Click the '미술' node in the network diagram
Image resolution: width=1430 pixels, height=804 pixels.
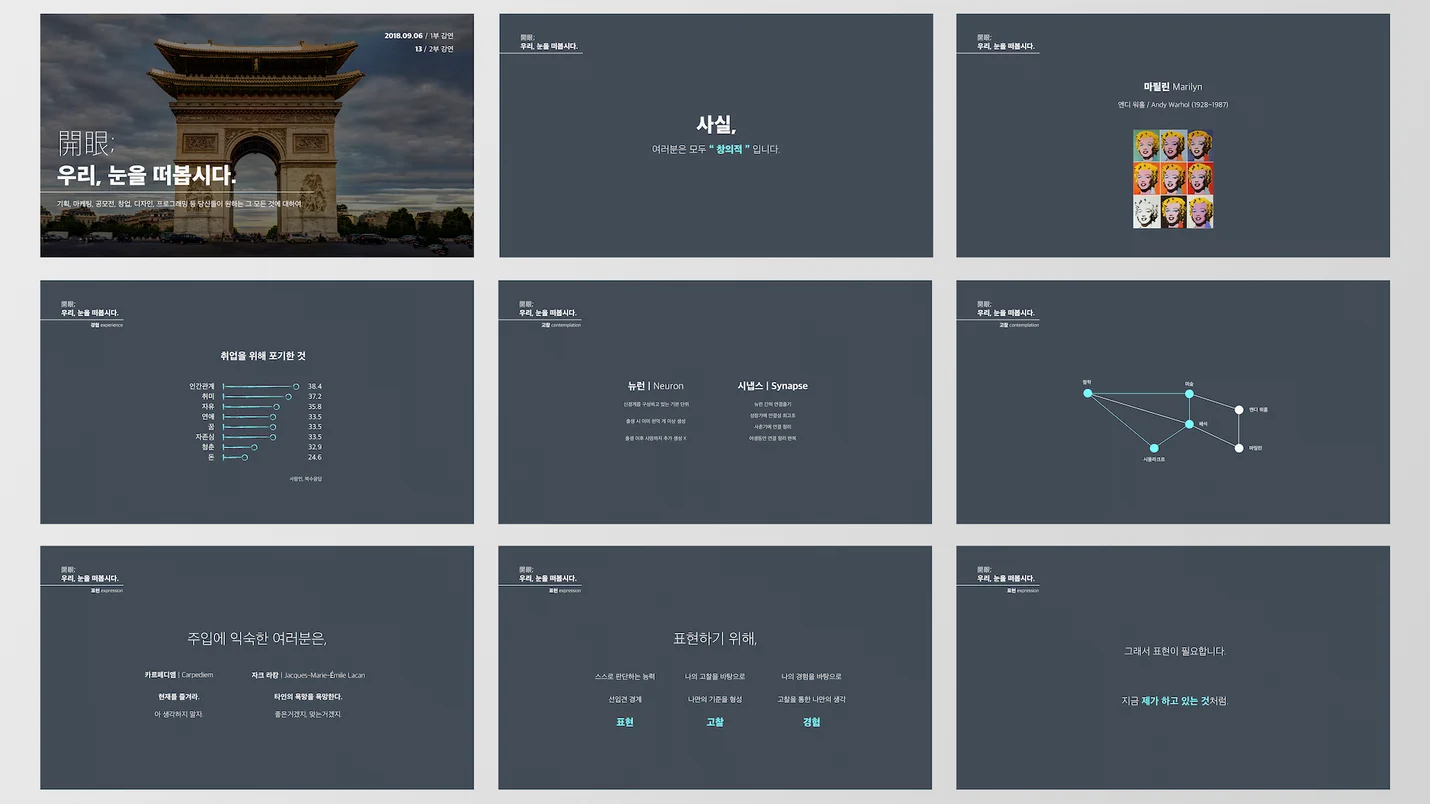(1189, 394)
